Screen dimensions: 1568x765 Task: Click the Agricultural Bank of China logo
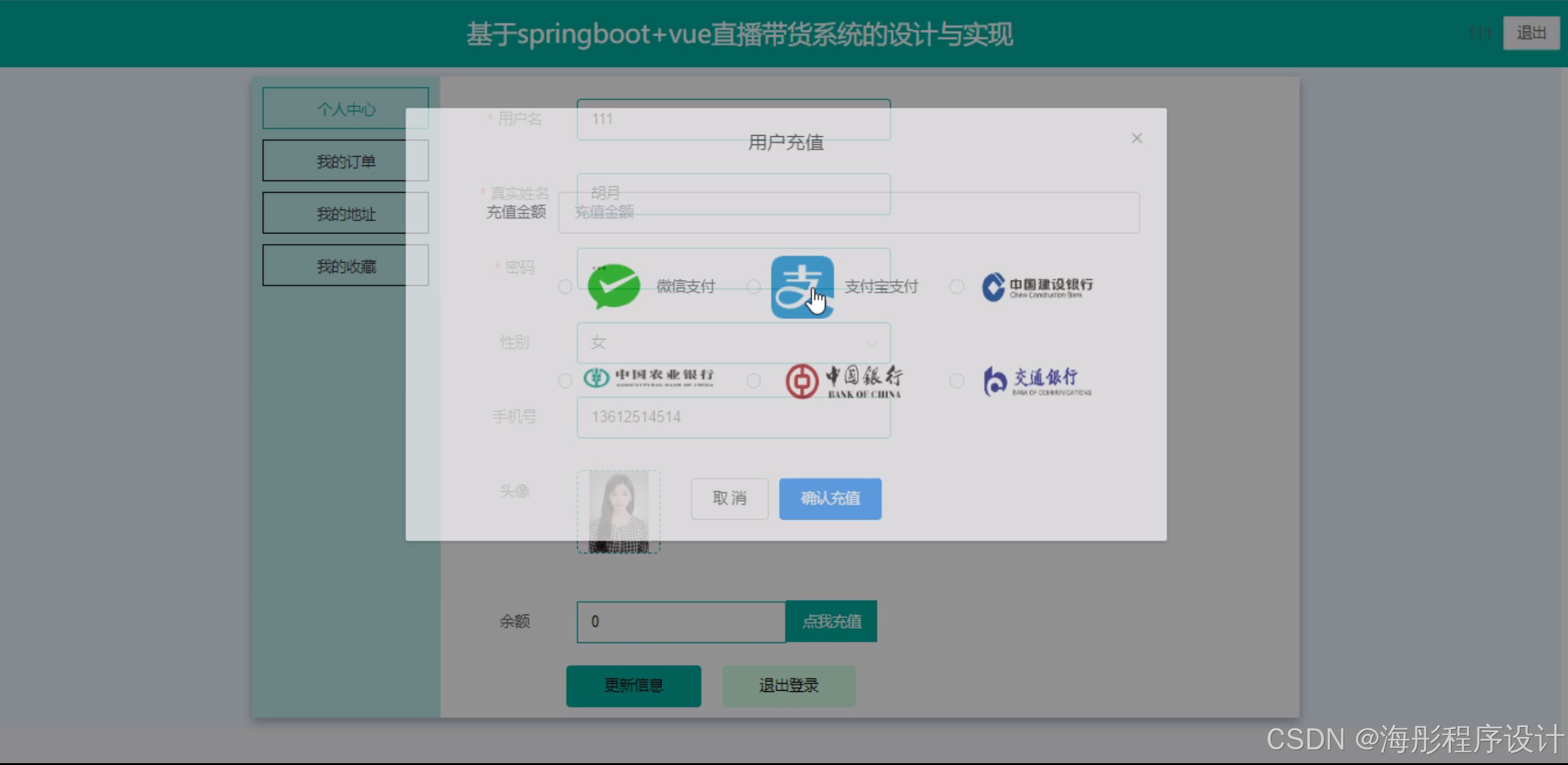tap(649, 377)
